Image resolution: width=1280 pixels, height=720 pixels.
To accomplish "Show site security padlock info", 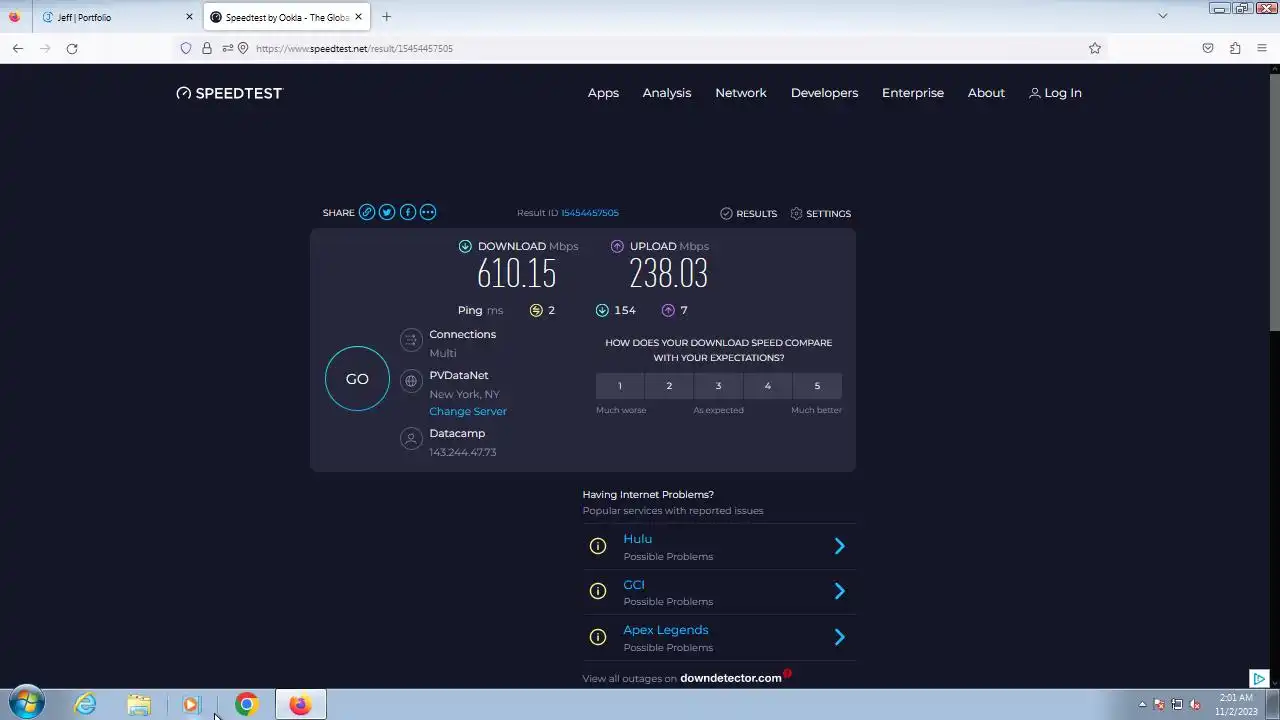I will pyautogui.click(x=207, y=48).
